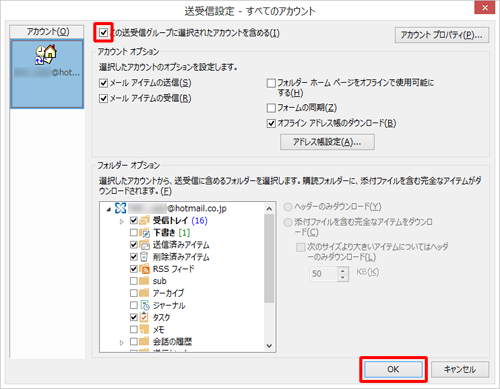Check the 下書き folder checkbox
500x389 pixels.
(134, 232)
